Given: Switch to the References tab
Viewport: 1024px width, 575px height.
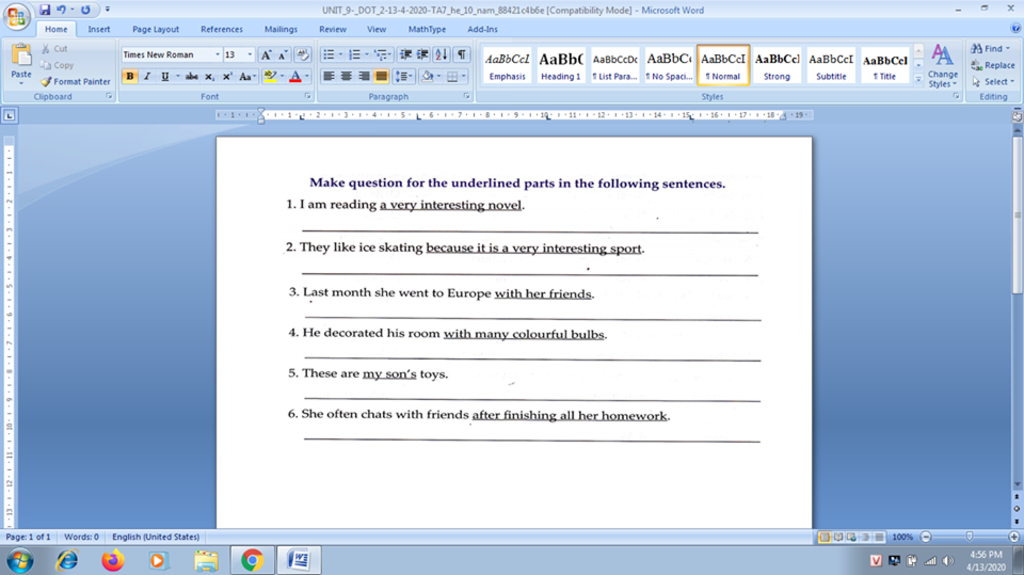Looking at the screenshot, I should coord(221,29).
